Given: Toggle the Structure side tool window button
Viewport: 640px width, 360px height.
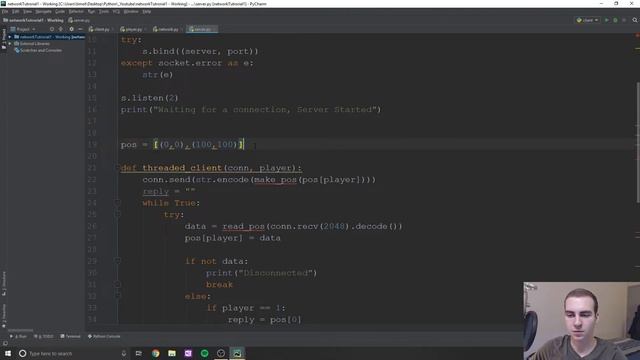Looking at the screenshot, I should coord(4,284).
